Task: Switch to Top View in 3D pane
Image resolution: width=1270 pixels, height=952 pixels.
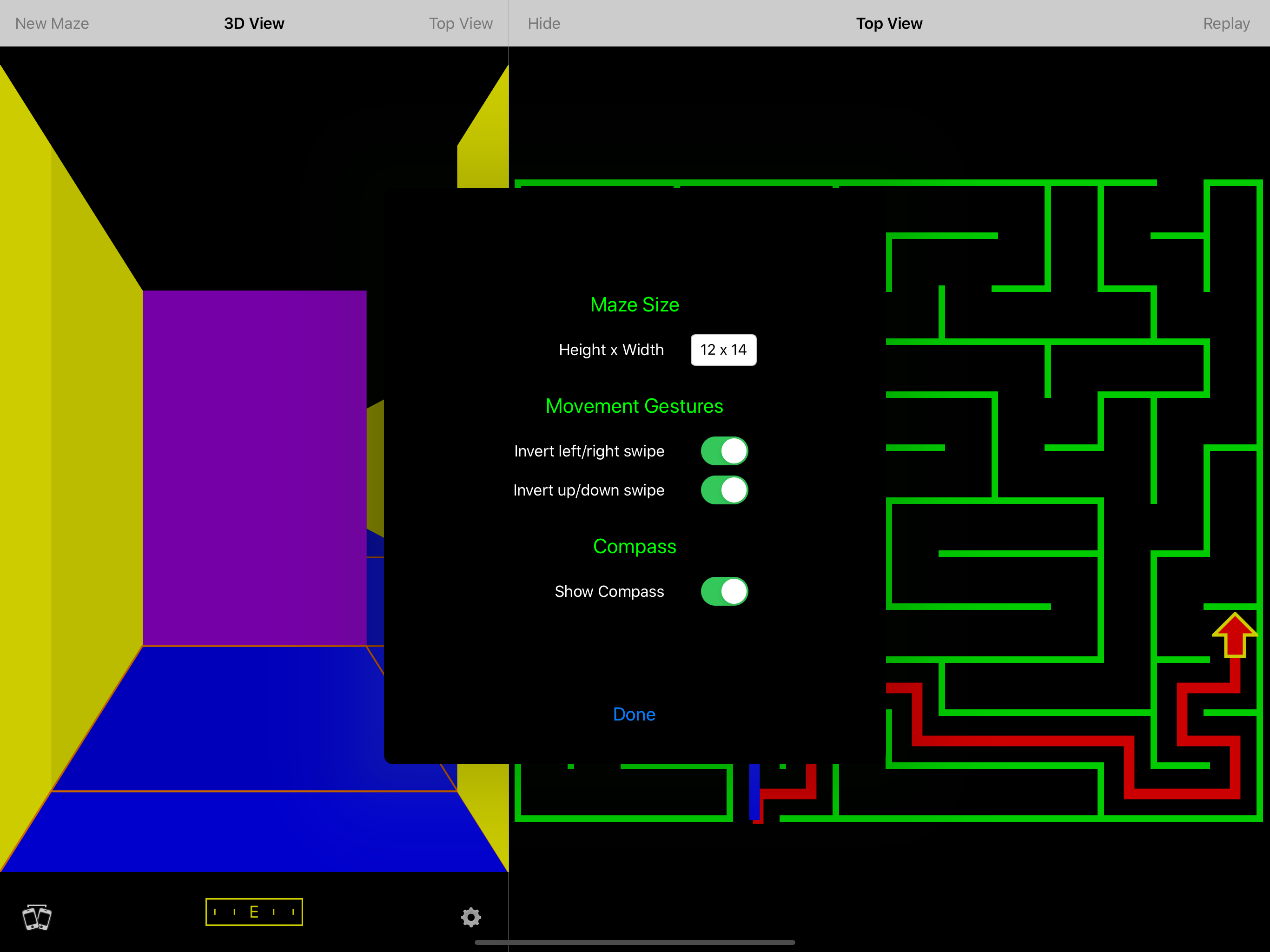Action: [x=461, y=24]
